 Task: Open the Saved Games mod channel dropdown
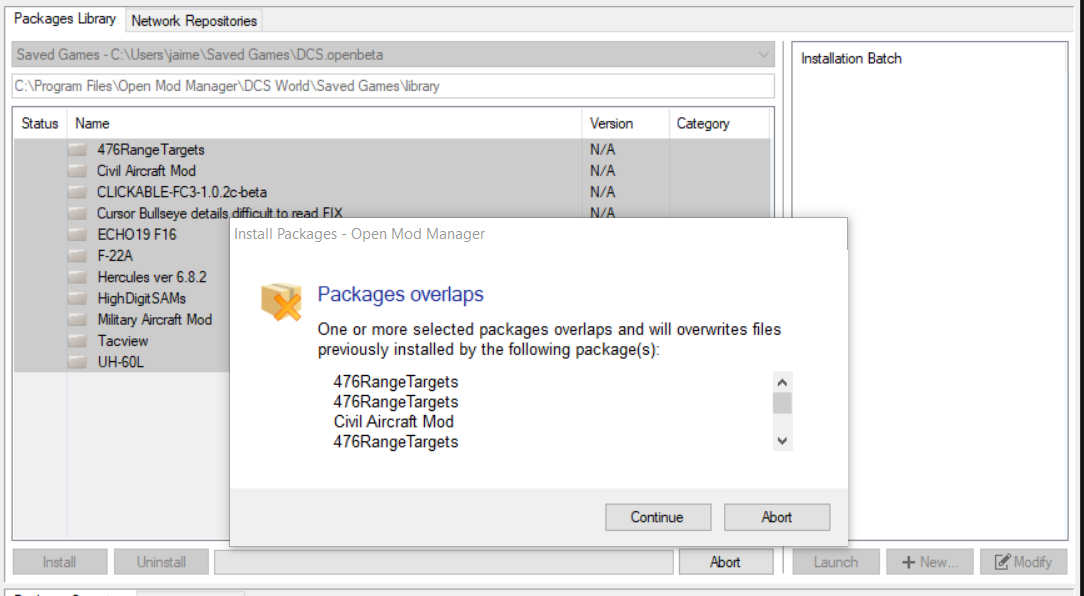click(393, 55)
